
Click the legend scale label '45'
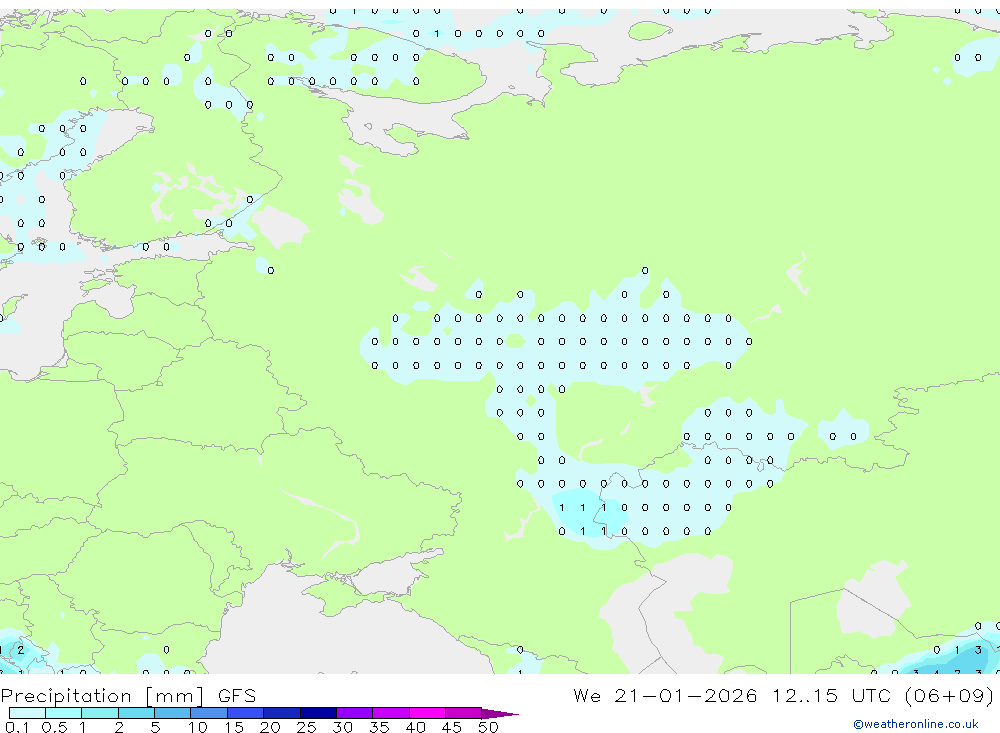(x=452, y=727)
